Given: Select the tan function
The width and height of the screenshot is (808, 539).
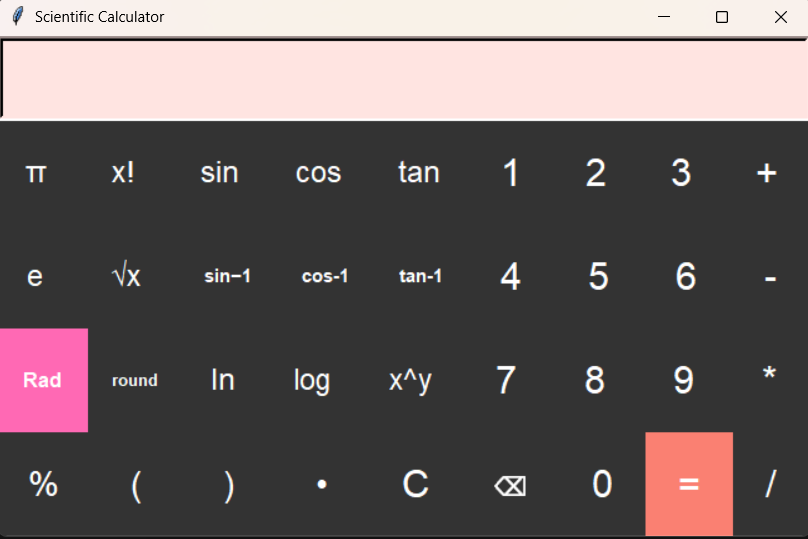Looking at the screenshot, I should pos(419,173).
